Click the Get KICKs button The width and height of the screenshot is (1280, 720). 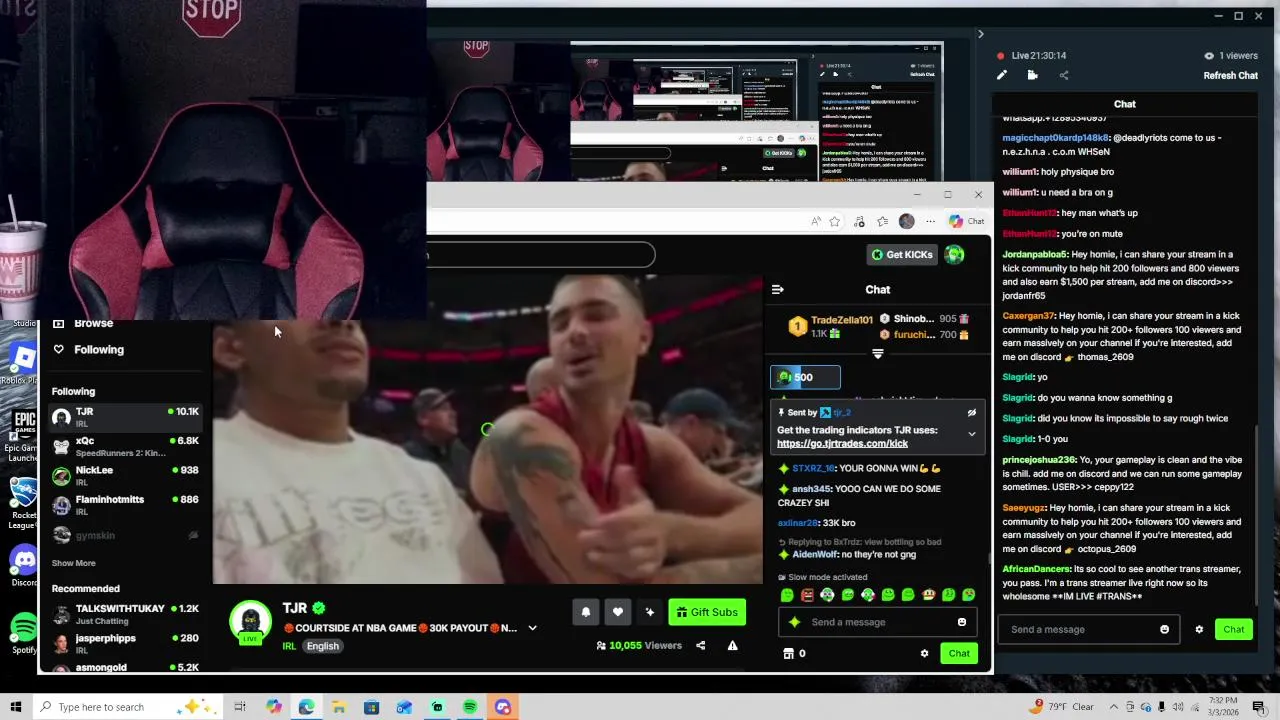pos(902,254)
